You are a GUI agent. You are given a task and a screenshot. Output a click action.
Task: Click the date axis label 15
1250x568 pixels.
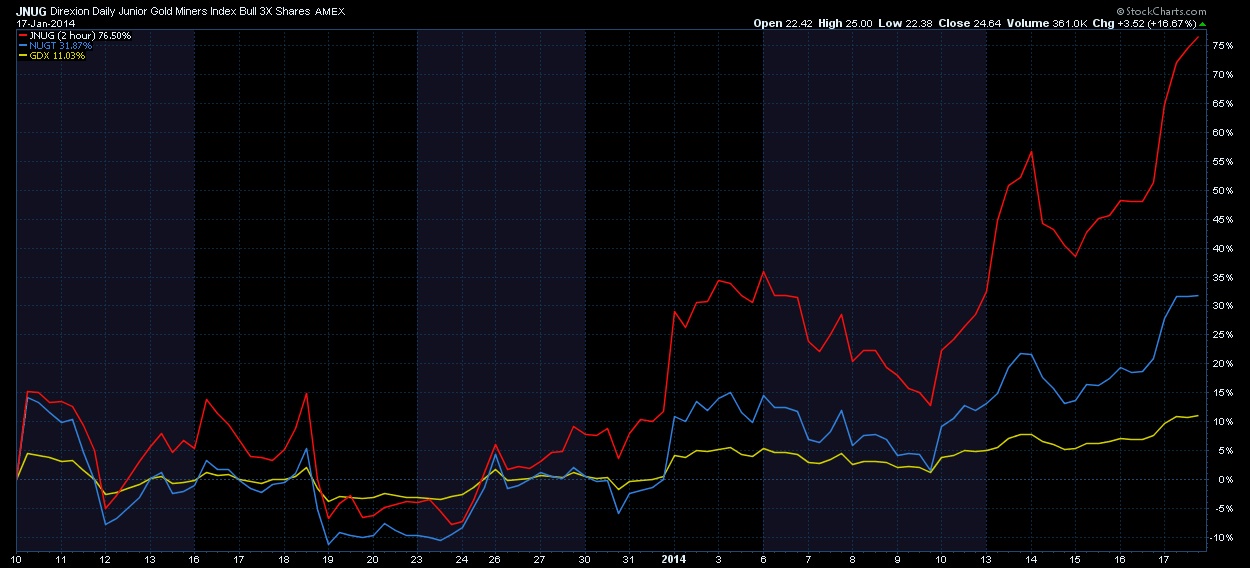(1074, 561)
